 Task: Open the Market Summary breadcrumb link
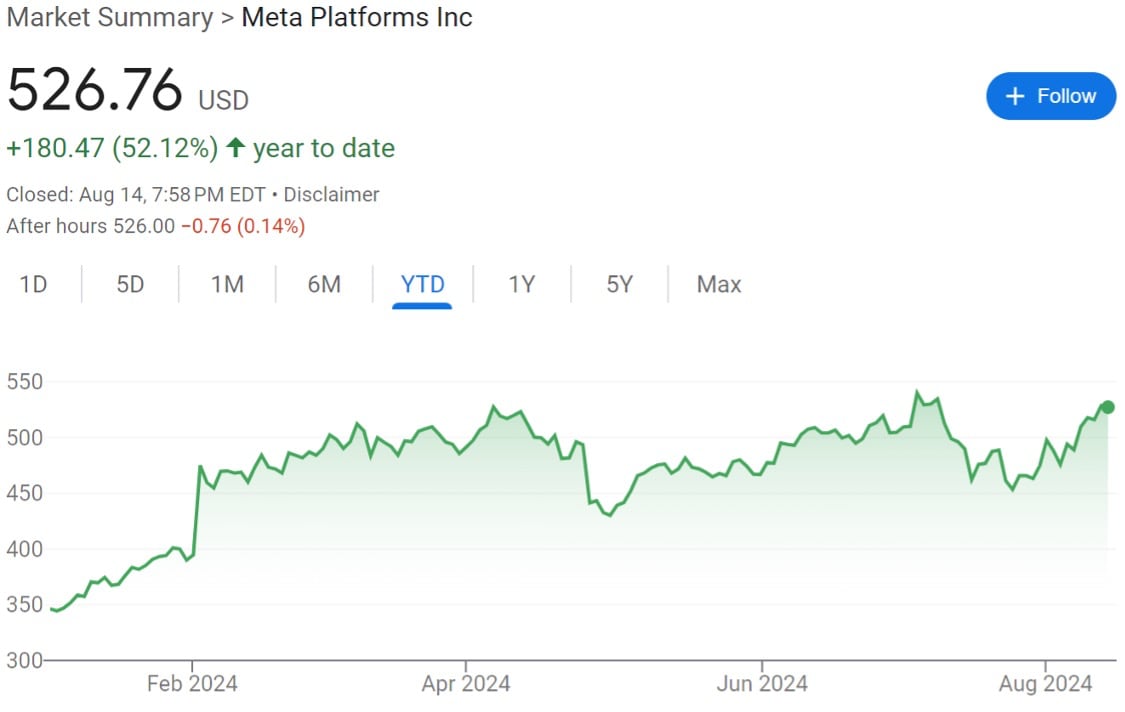point(110,18)
